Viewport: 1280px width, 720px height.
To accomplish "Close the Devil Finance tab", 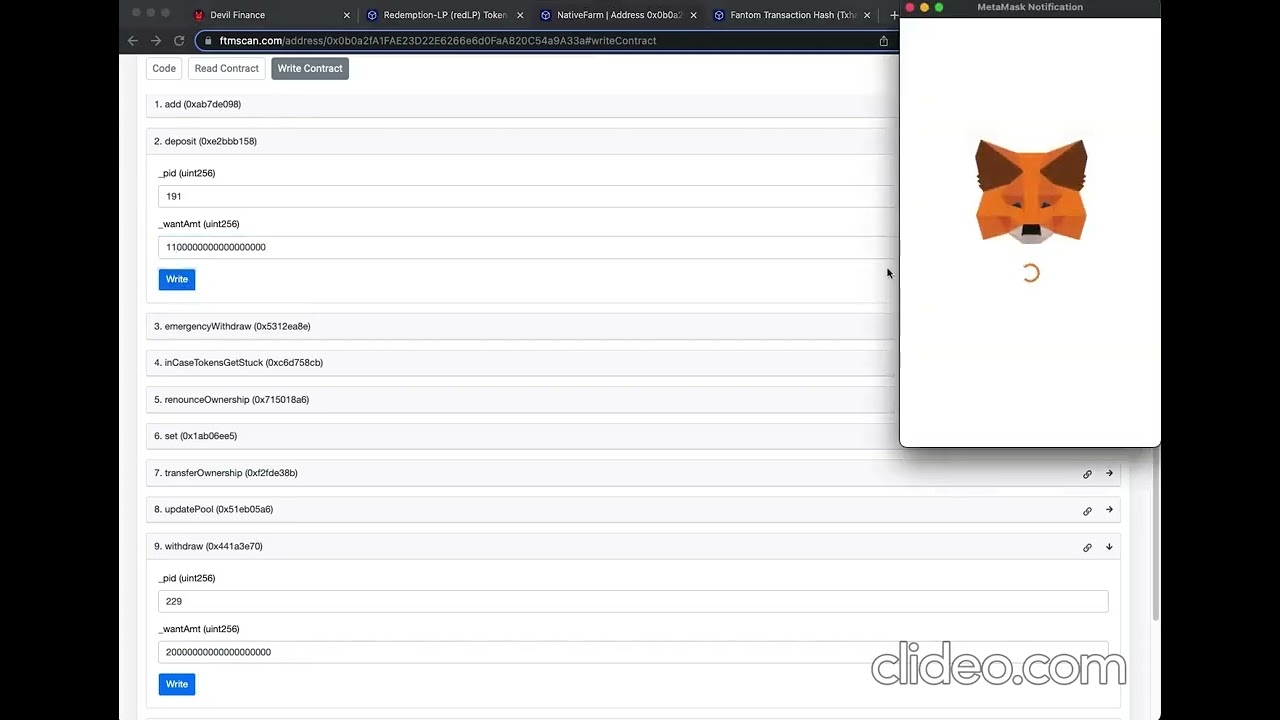I will point(347,15).
